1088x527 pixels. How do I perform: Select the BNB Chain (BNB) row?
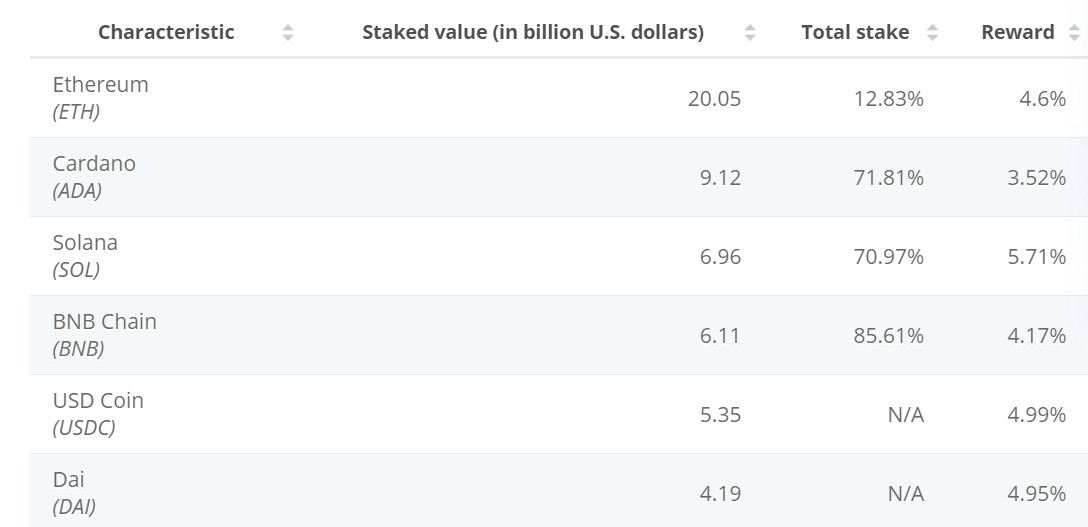(x=559, y=335)
